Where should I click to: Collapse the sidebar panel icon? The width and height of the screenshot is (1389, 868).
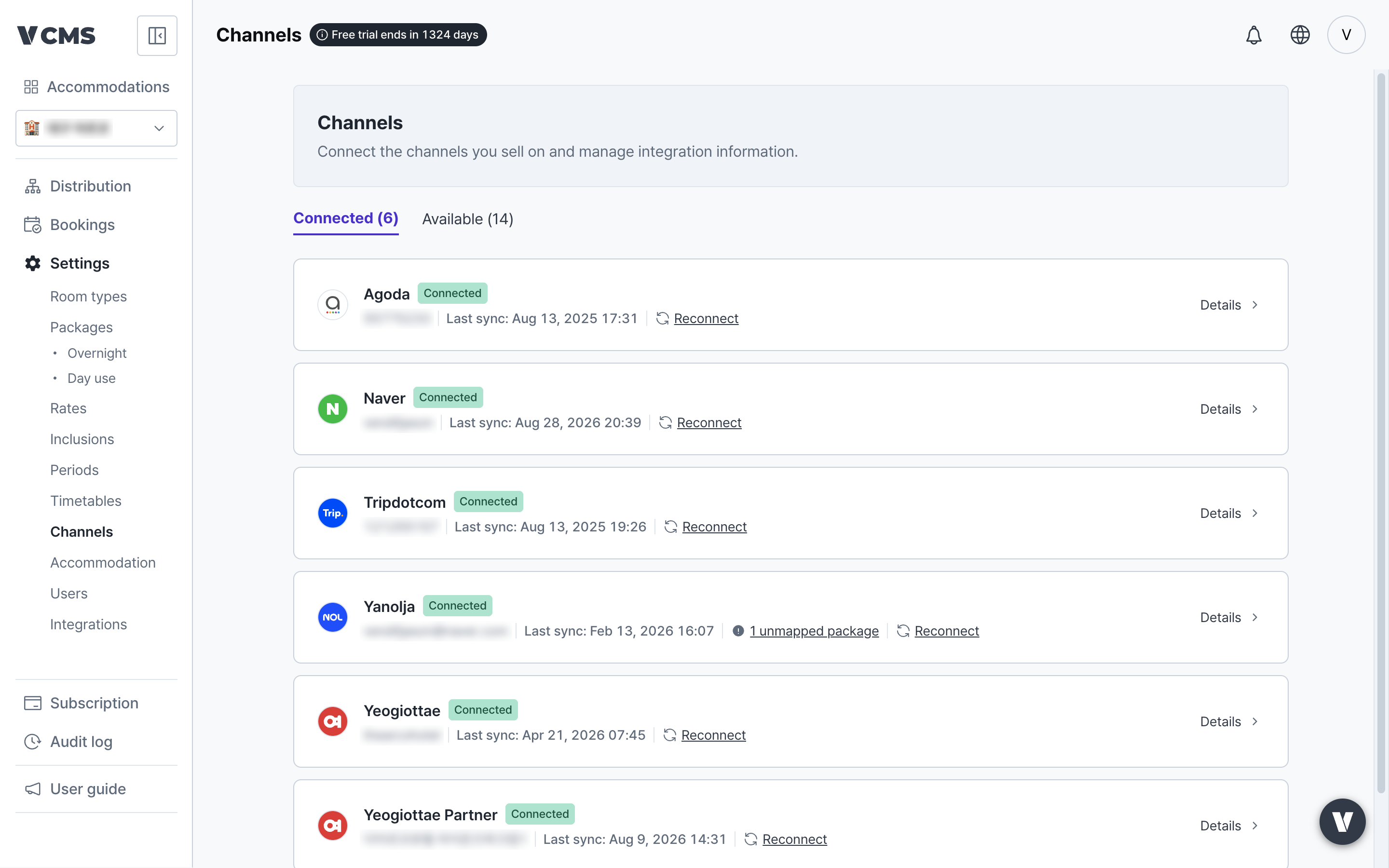coord(157,36)
